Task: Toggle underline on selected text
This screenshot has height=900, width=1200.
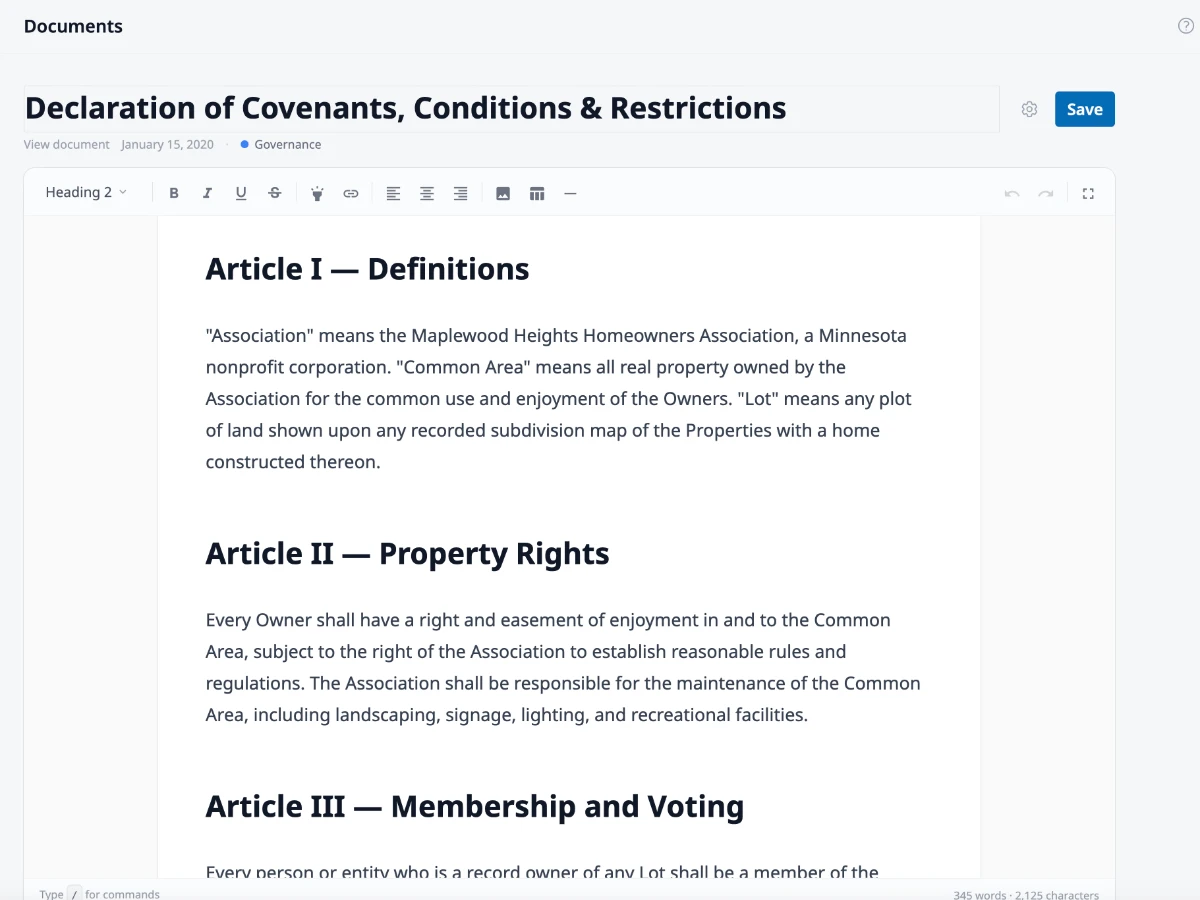Action: 241,193
